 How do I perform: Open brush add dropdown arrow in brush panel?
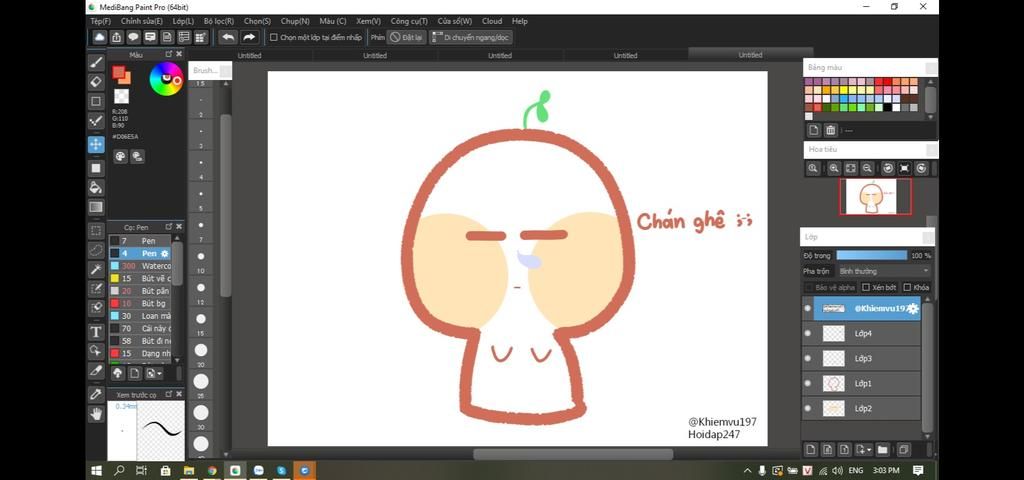[x=159, y=374]
